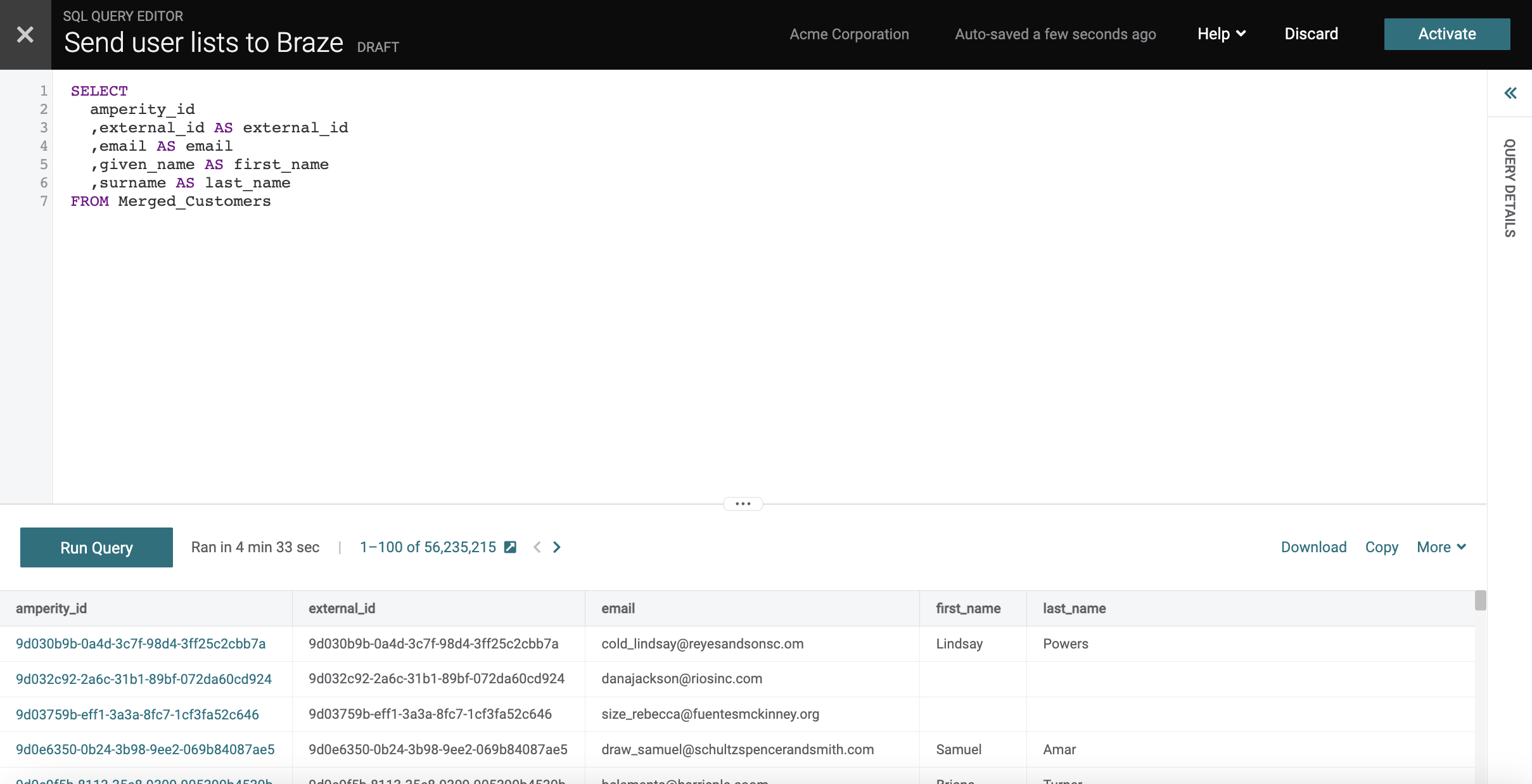Close the SQL Query Editor with X icon
The width and height of the screenshot is (1532, 784).
click(x=25, y=34)
